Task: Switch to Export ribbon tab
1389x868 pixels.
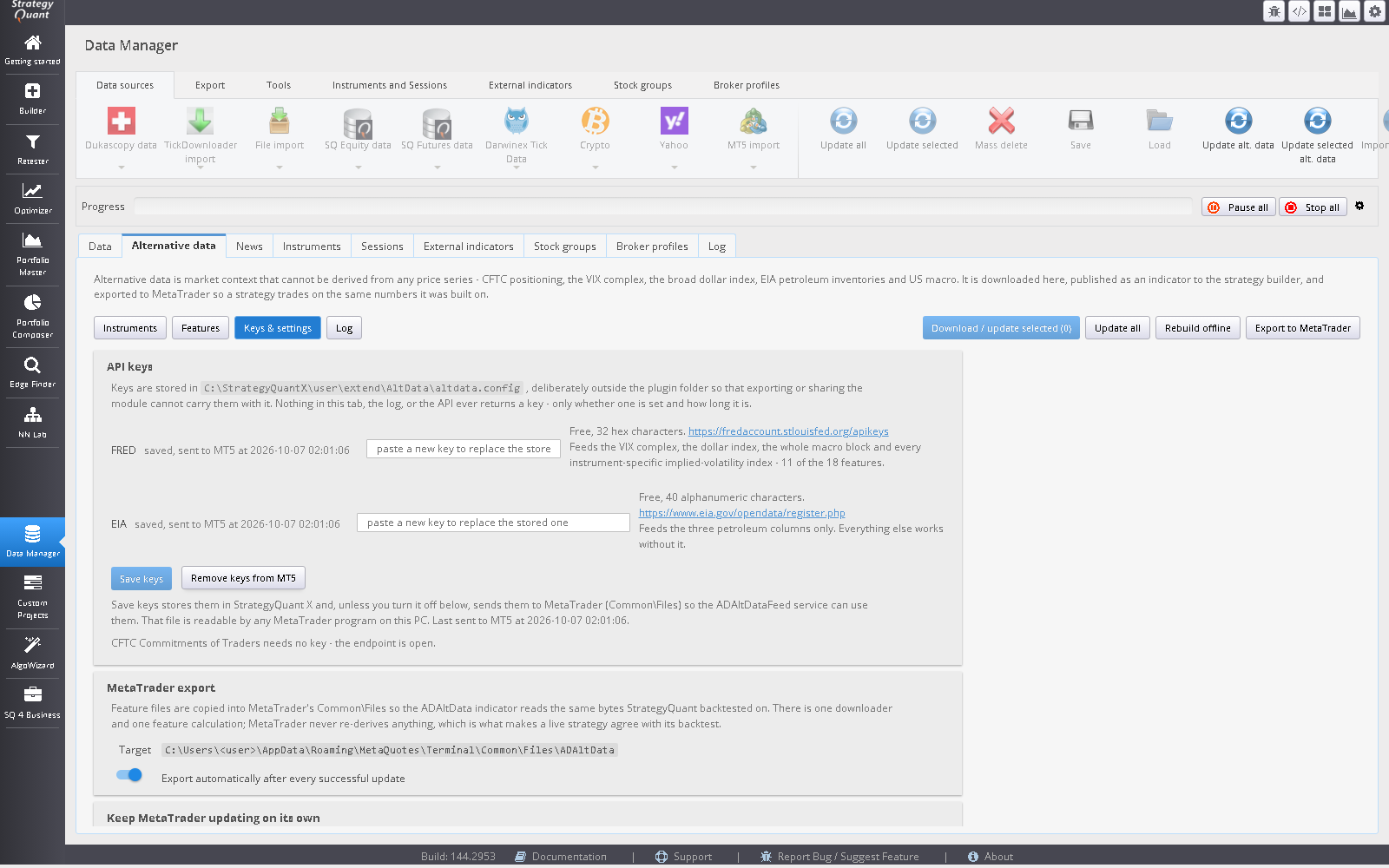Action: (210, 85)
